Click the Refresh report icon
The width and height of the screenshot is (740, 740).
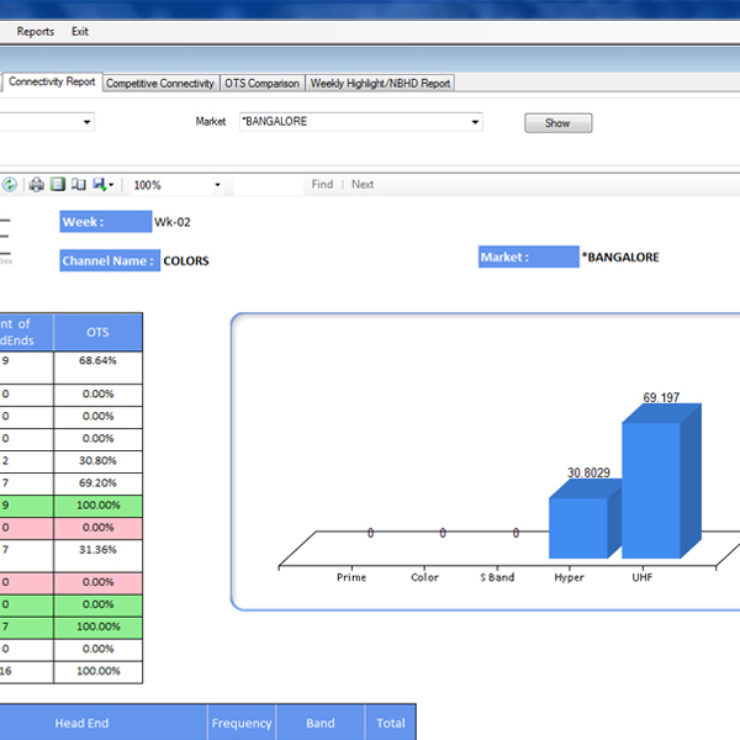(10, 185)
